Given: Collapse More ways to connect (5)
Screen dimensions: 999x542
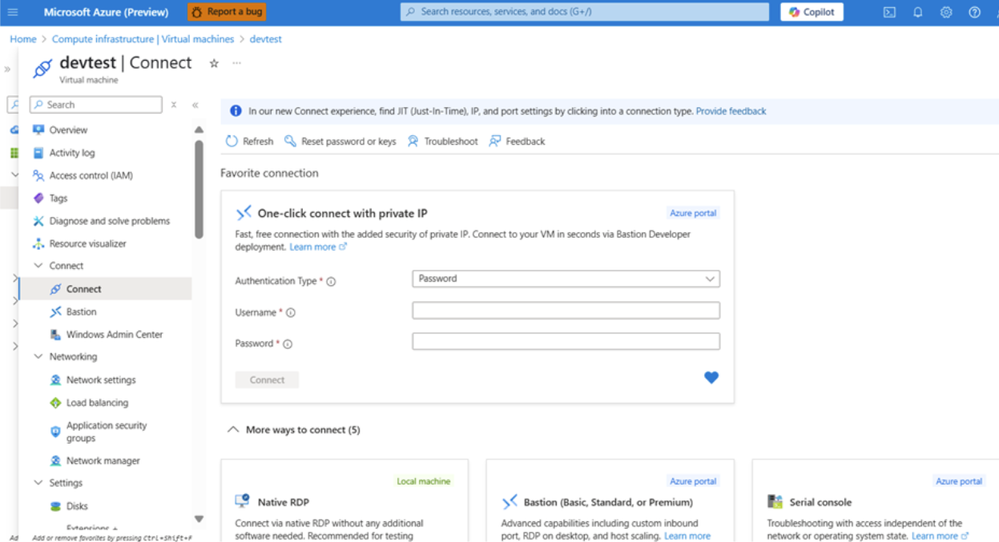Looking at the screenshot, I should pos(294,430).
